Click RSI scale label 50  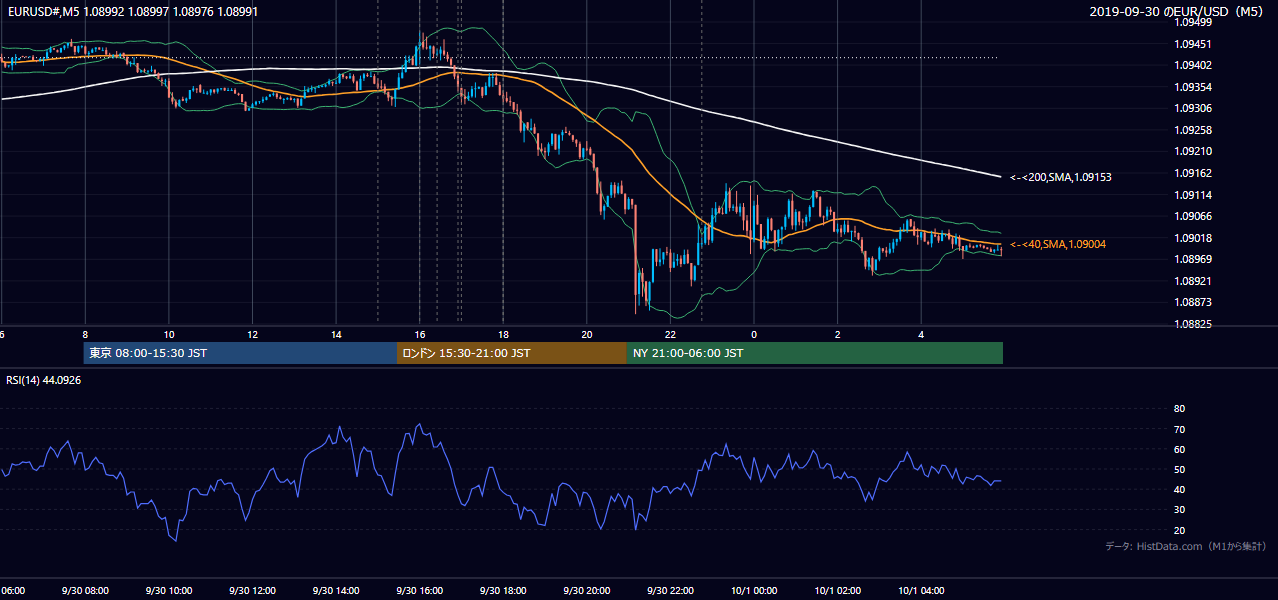(x=1179, y=469)
